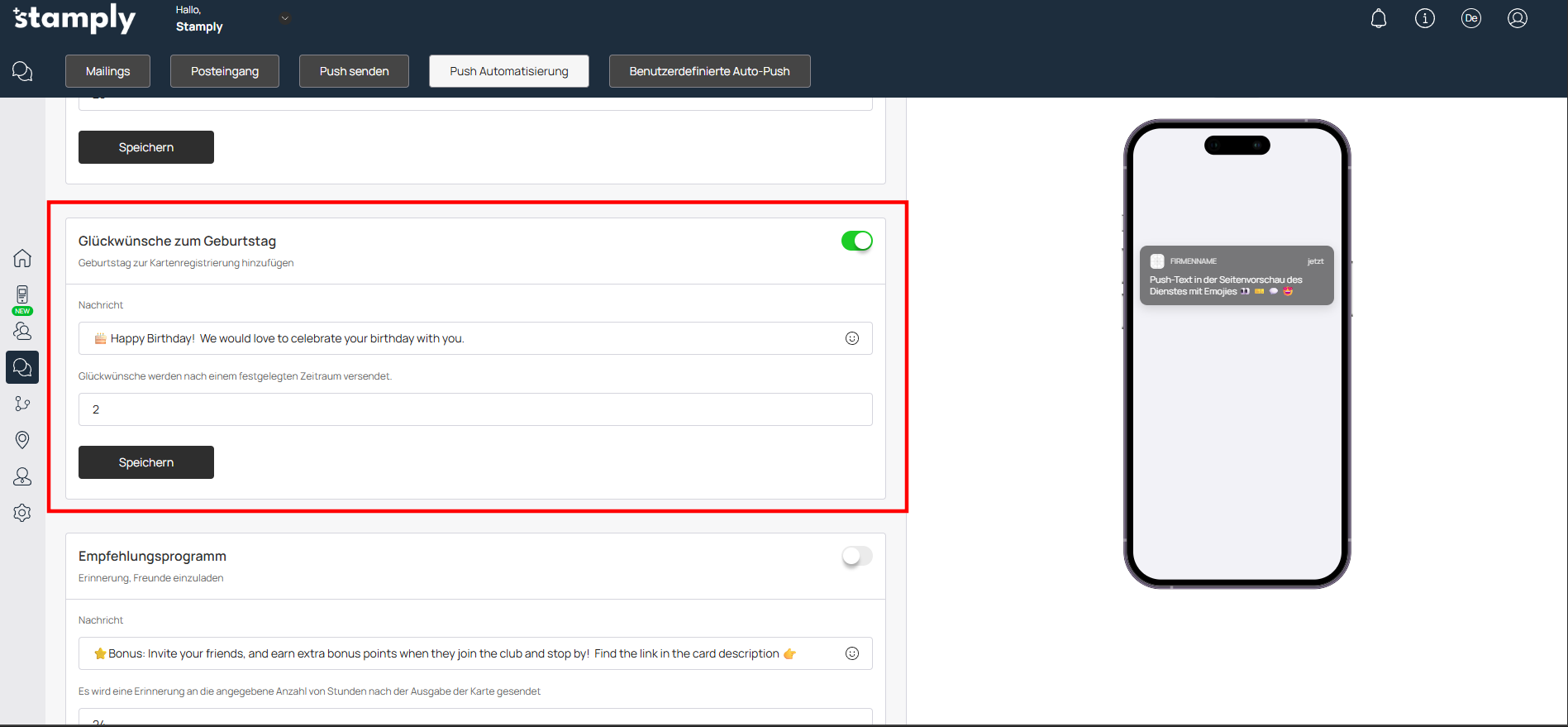
Task: Open the De language selector
Action: coord(1470,18)
